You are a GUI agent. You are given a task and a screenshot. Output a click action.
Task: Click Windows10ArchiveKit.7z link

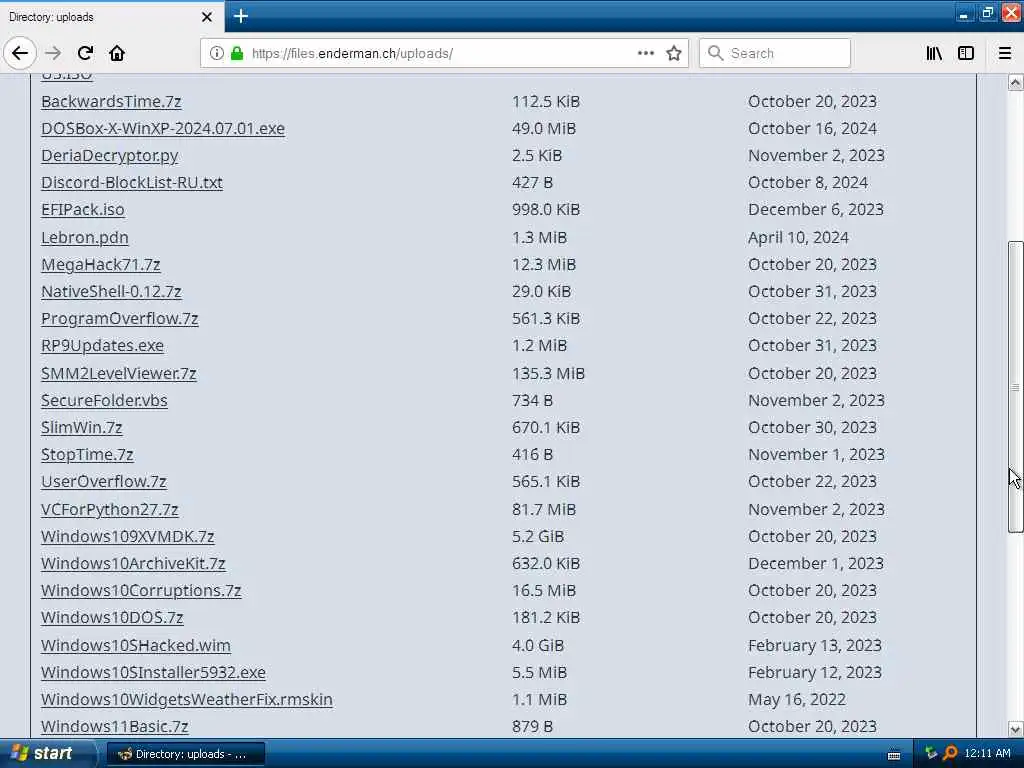(x=133, y=564)
